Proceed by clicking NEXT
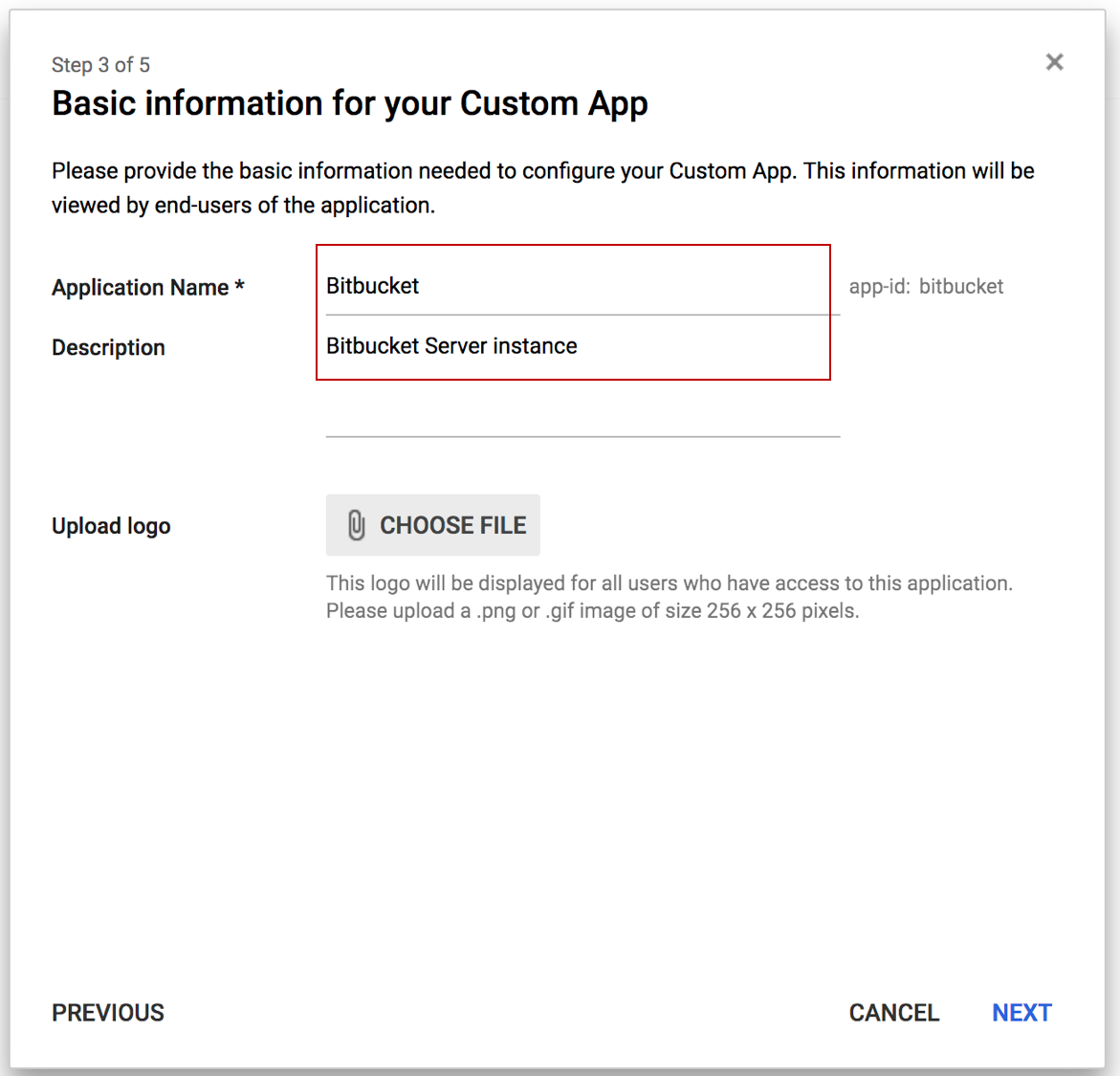This screenshot has height=1076, width=1120. [1021, 1013]
